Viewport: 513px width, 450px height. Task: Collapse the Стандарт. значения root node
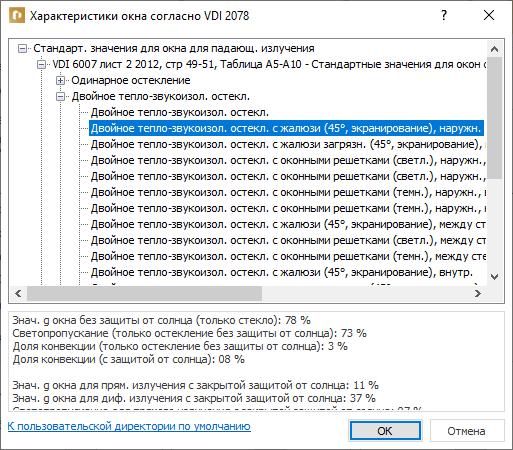tap(22, 48)
